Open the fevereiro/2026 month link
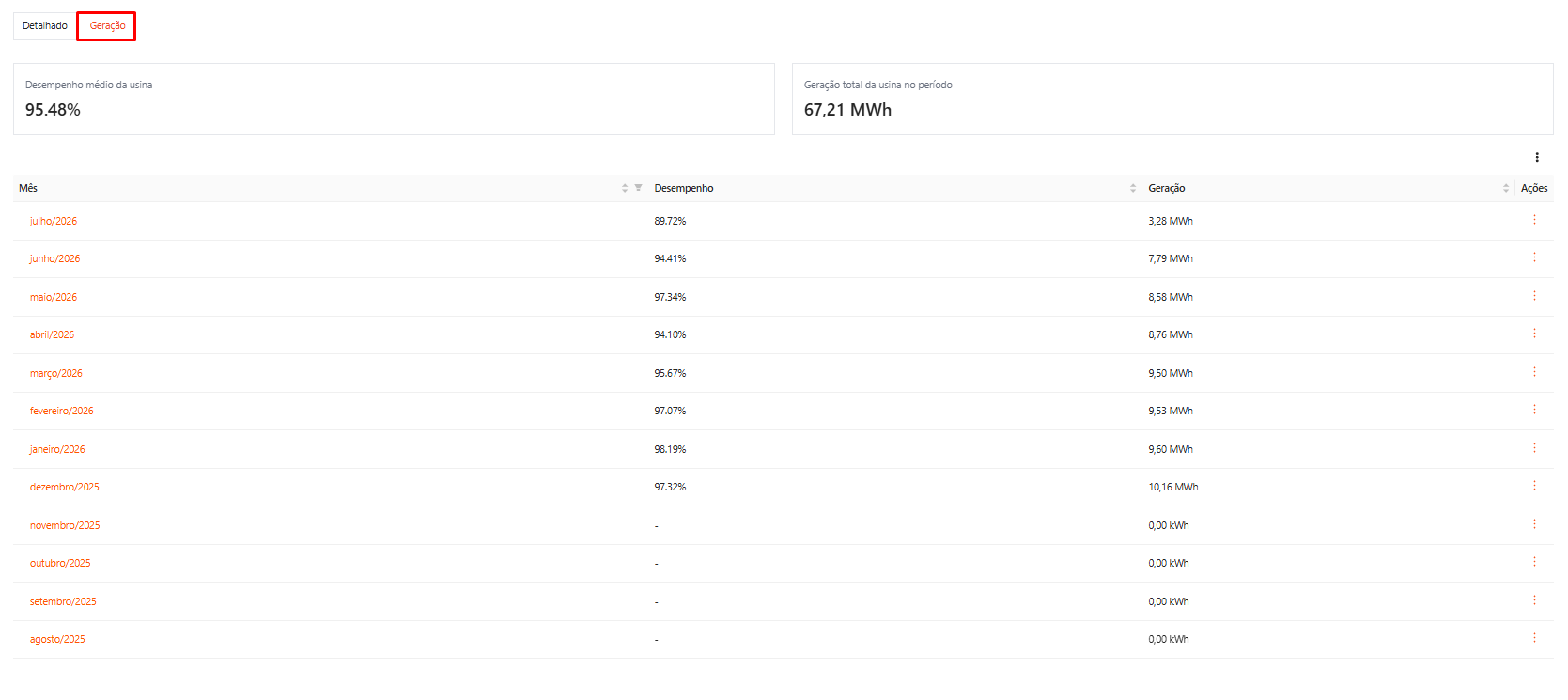The height and width of the screenshot is (700, 1568). click(61, 411)
